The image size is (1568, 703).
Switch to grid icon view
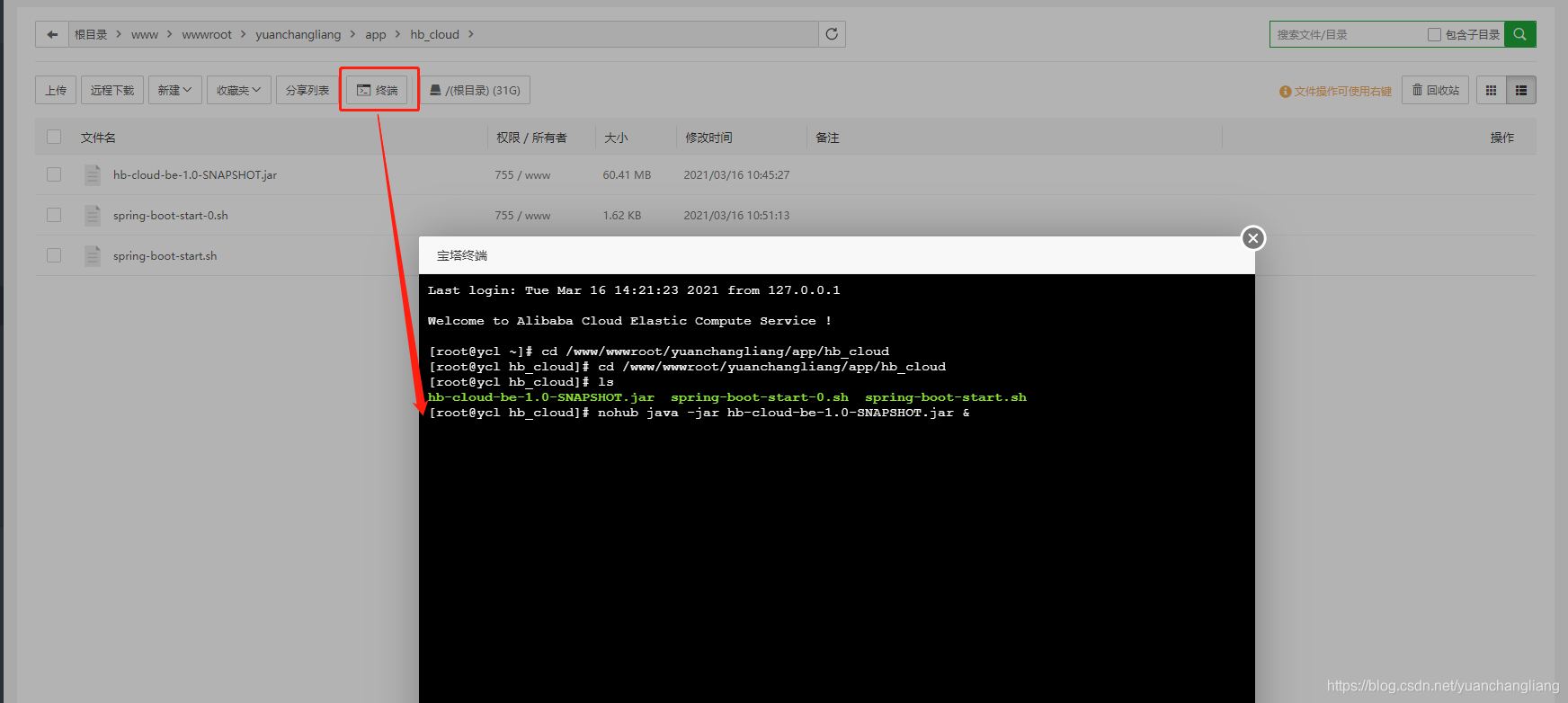[x=1491, y=90]
